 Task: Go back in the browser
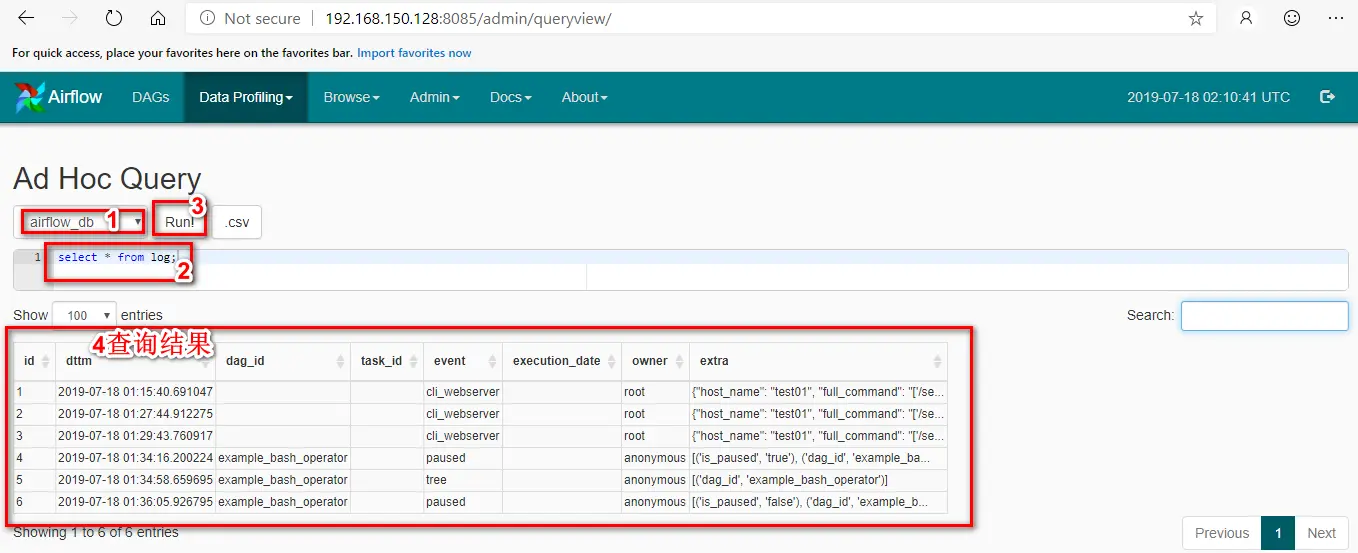pos(26,18)
